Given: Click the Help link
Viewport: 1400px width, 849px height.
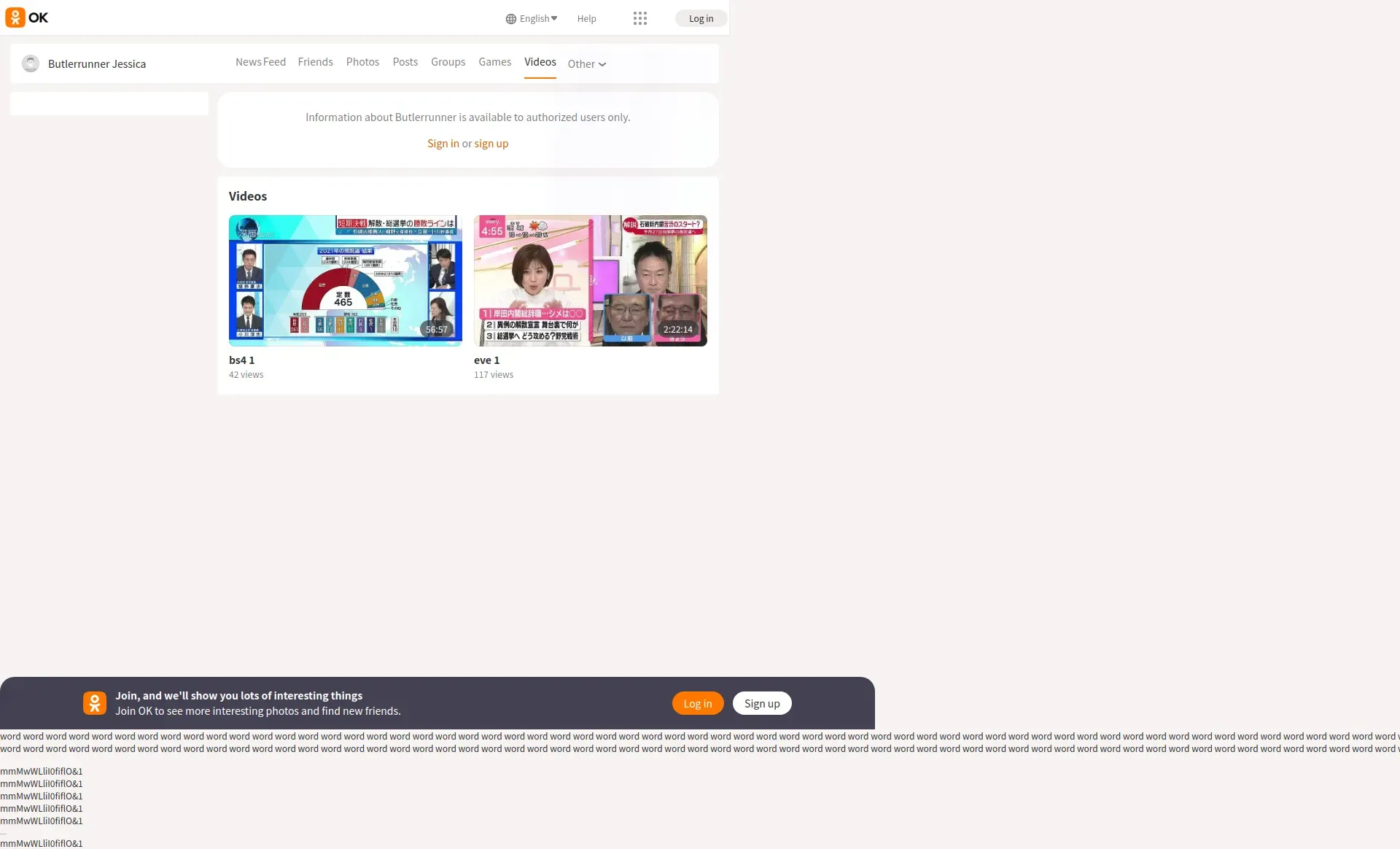Looking at the screenshot, I should point(586,19).
